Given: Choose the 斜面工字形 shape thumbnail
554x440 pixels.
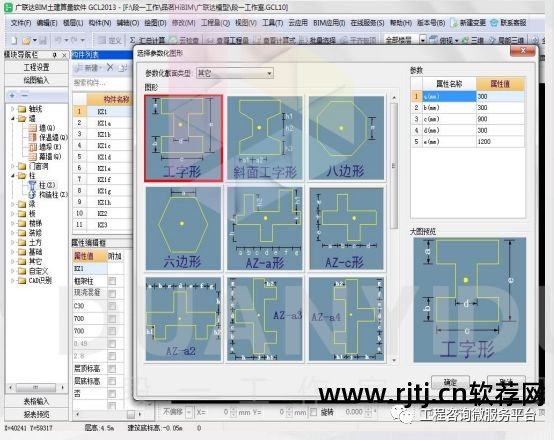Looking at the screenshot, I should (x=265, y=138).
